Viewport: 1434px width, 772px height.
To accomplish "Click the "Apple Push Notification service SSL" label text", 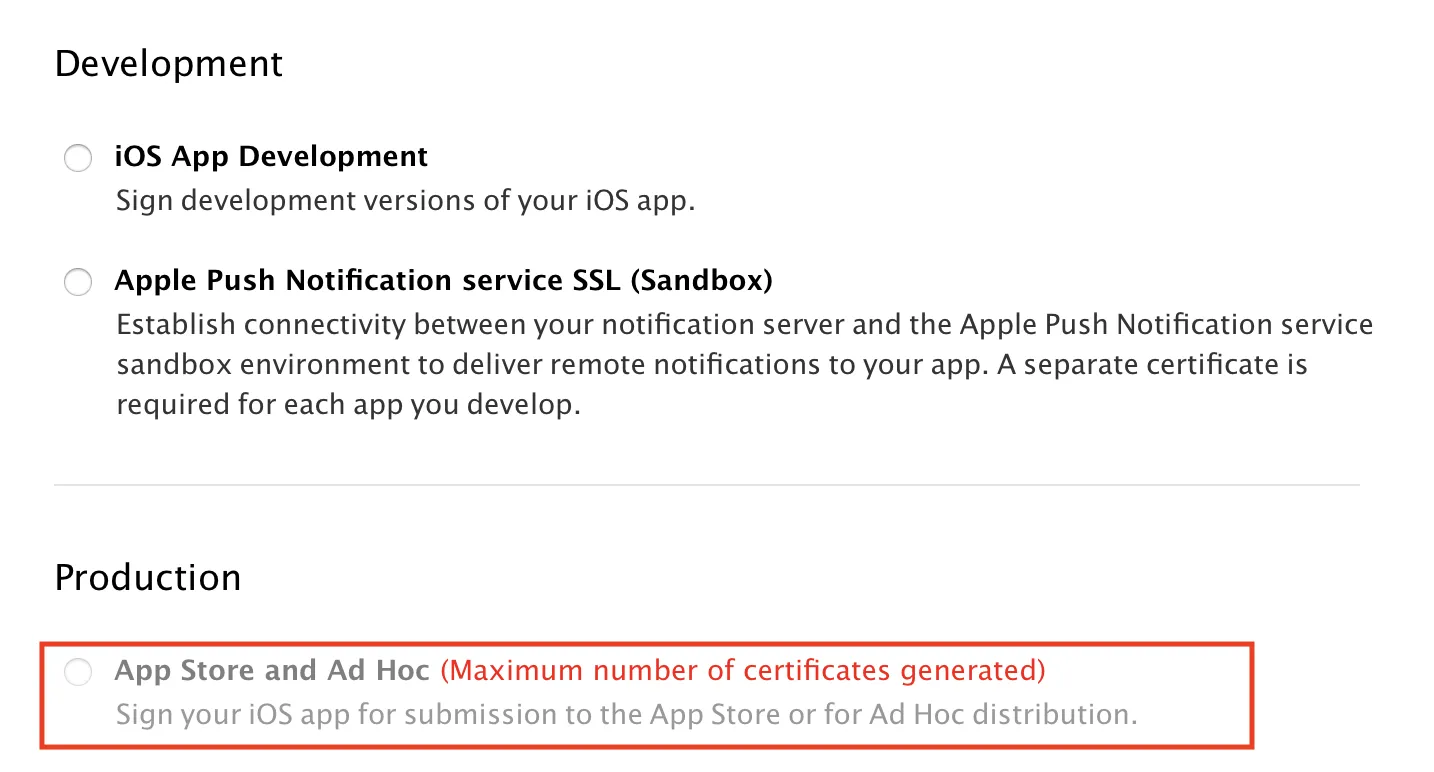I will [x=368, y=281].
